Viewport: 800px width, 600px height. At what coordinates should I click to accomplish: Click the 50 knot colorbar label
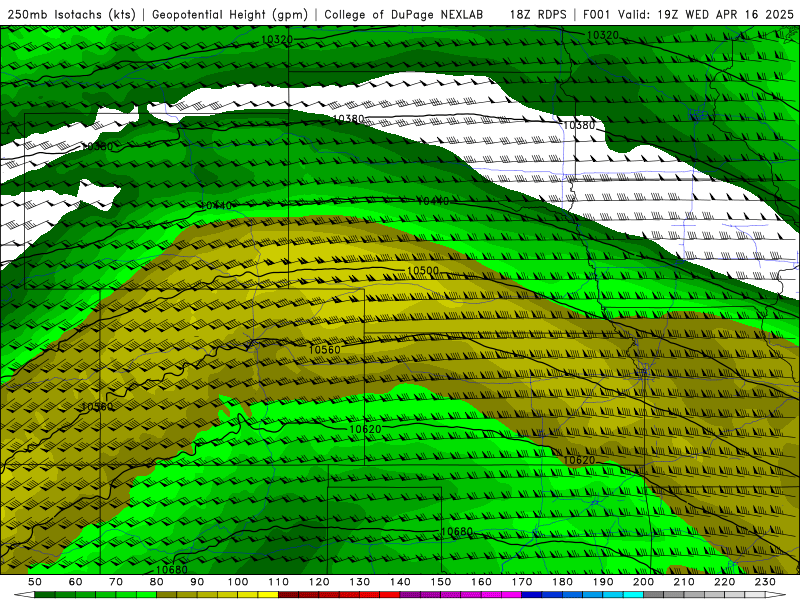coord(35,582)
